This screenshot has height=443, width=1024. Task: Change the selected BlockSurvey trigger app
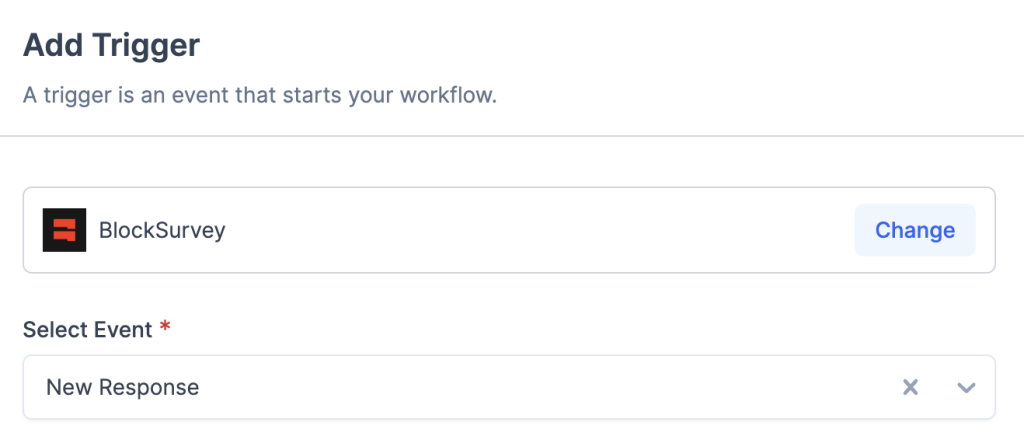tap(914, 230)
